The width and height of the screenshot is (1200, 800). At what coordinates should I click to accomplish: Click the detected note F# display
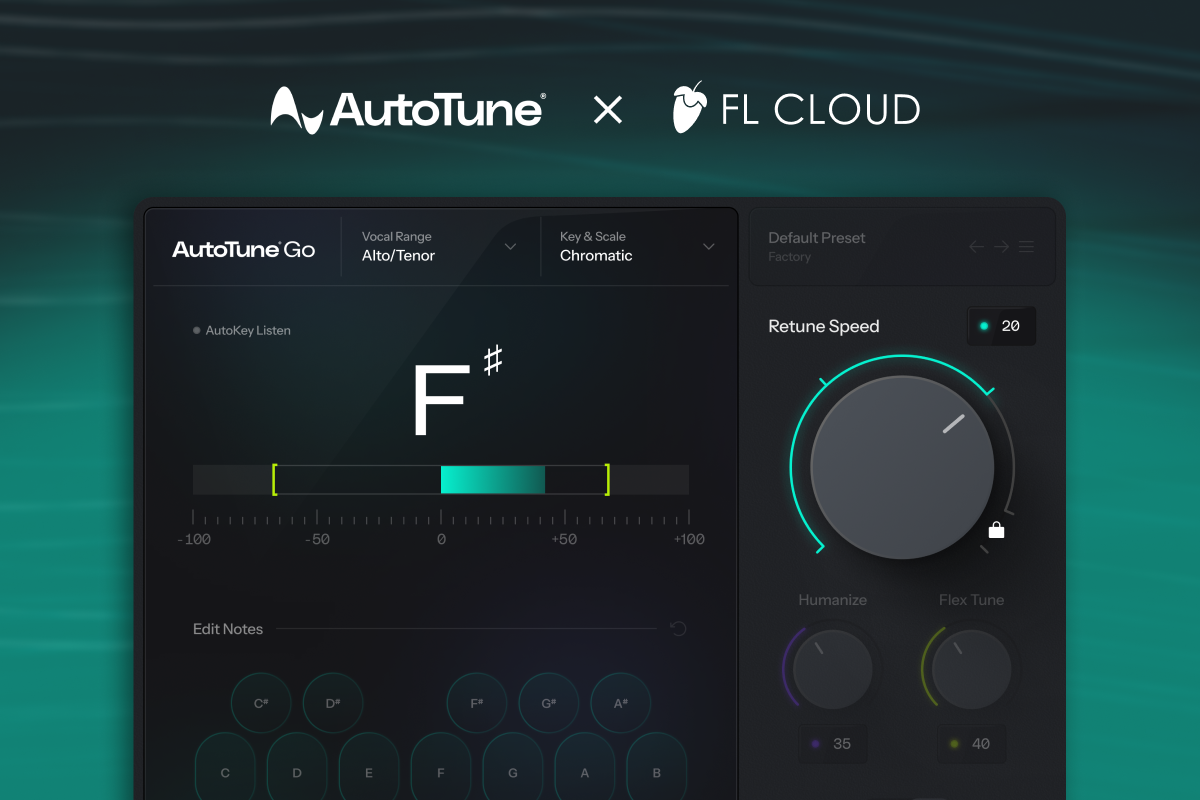[458, 393]
